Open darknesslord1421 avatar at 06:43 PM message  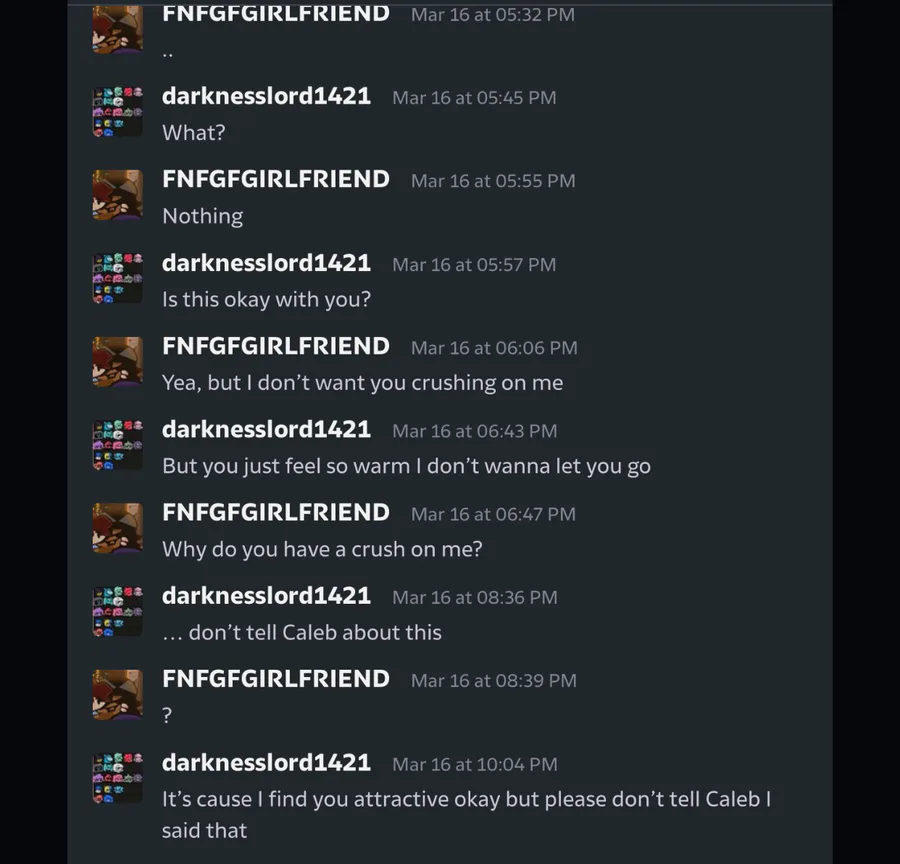pos(118,445)
